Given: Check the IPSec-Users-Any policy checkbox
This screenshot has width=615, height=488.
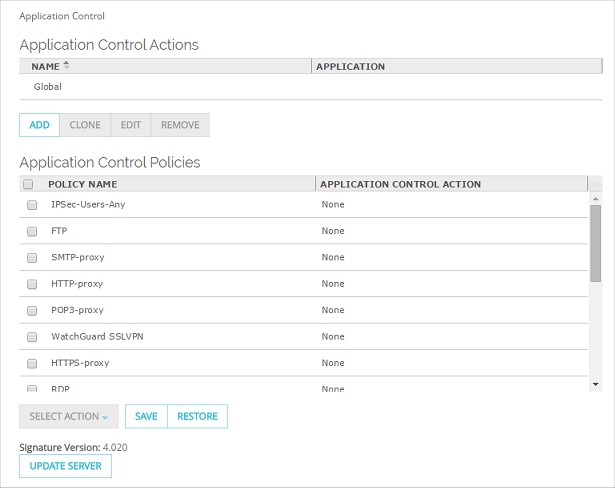Looking at the screenshot, I should pos(31,205).
